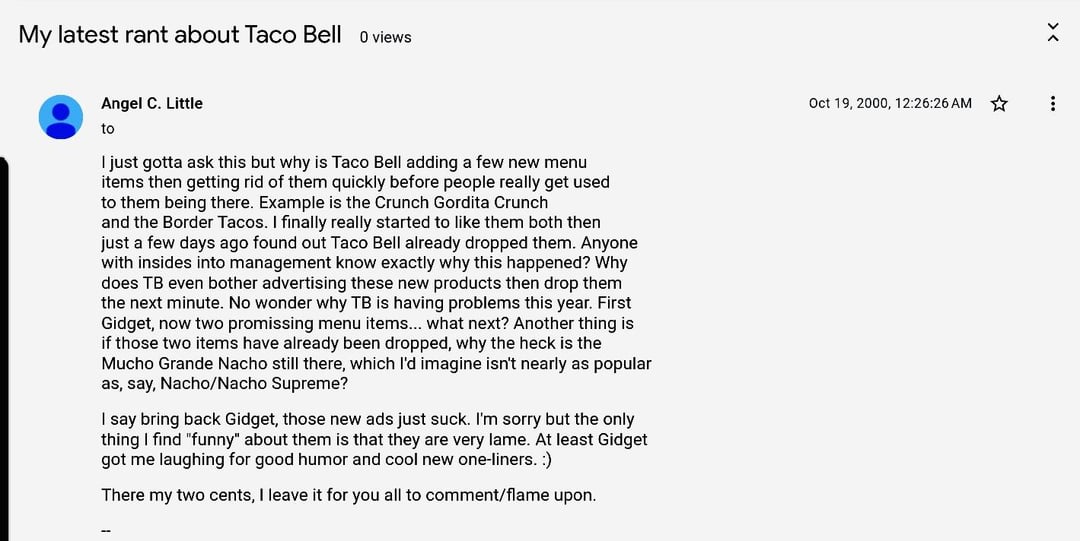Click Angel C. Little's profile avatar

pos(61,117)
